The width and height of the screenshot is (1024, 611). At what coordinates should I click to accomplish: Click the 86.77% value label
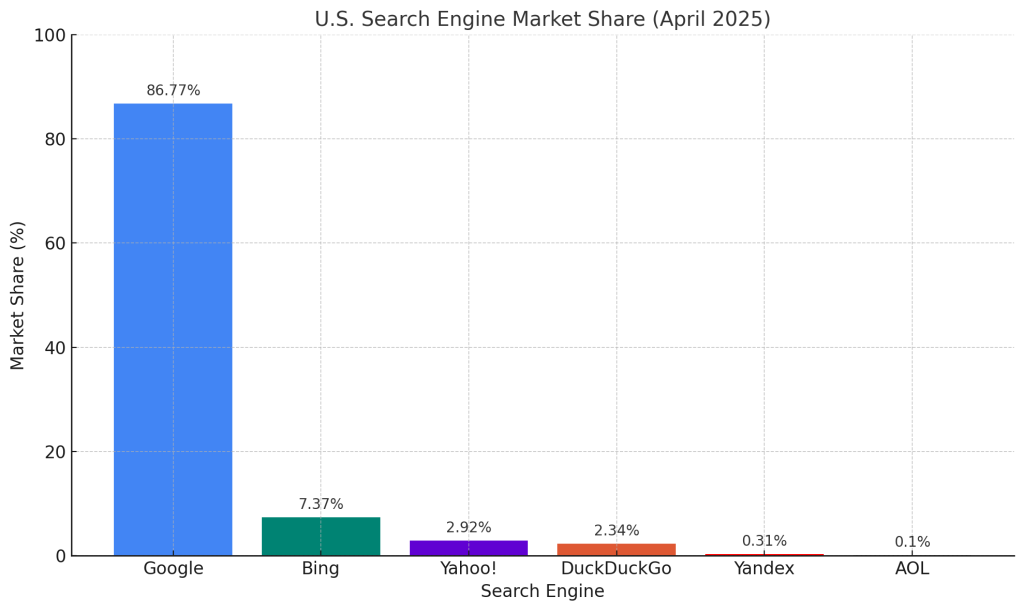pyautogui.click(x=173, y=90)
